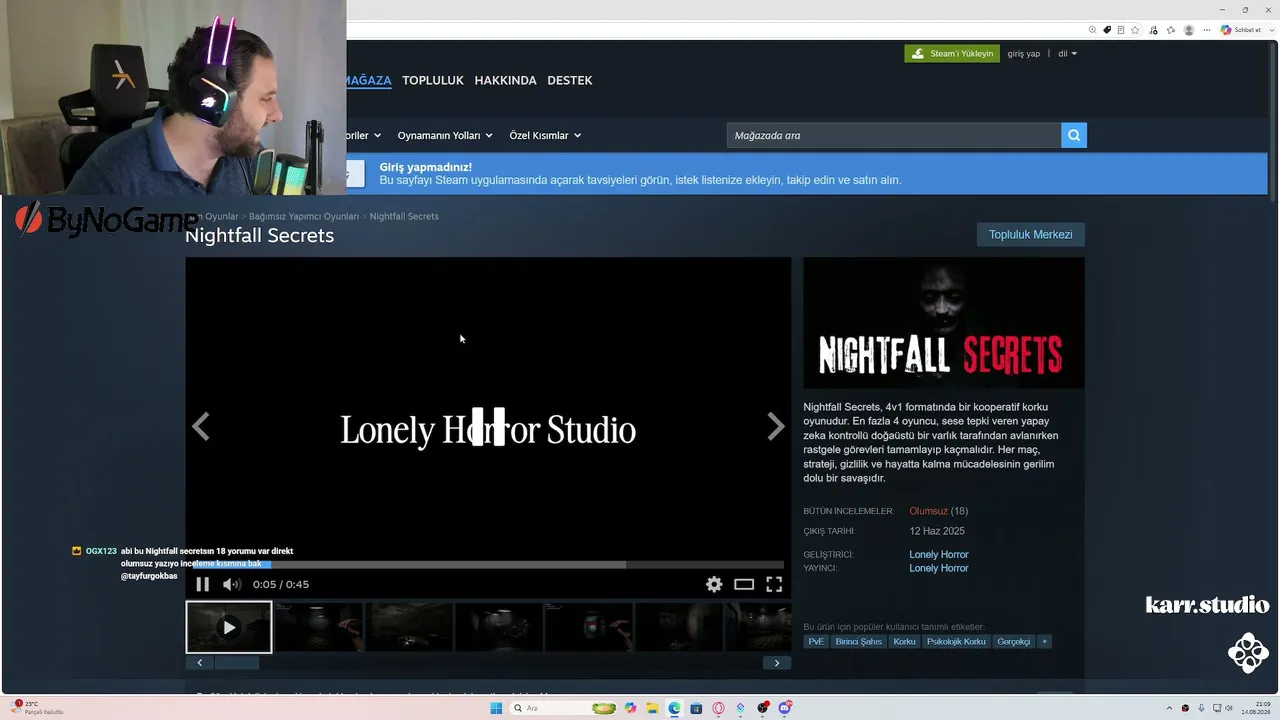Toggle theater mode on the video player
Screen dimensions: 1280x720
pos(744,584)
